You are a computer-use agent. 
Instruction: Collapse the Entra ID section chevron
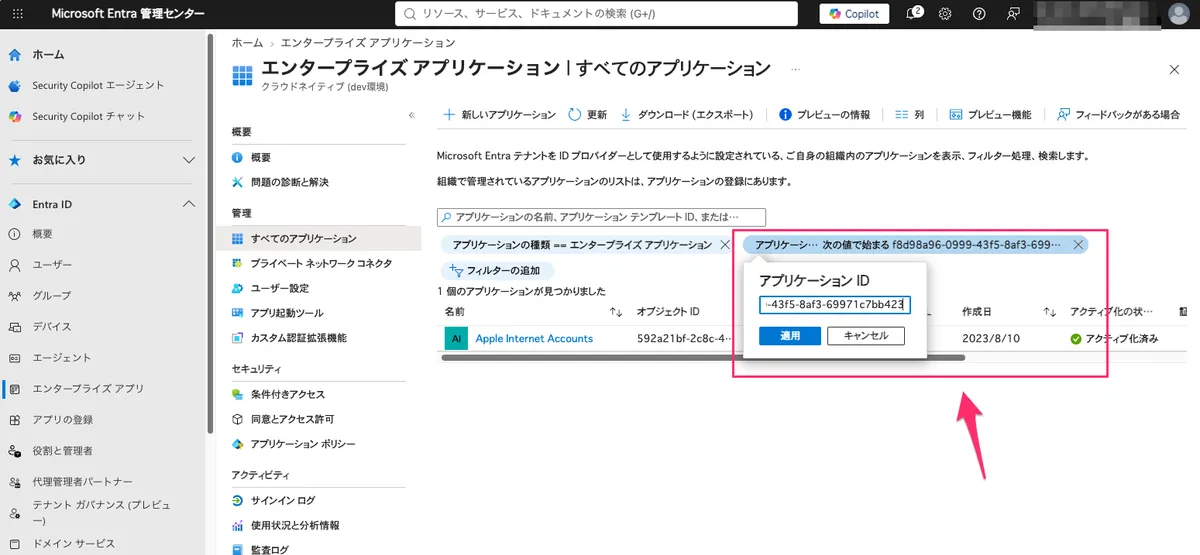(x=189, y=204)
